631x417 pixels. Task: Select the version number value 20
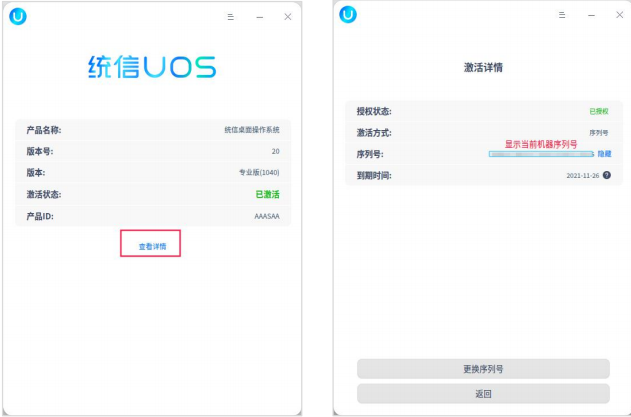[276, 151]
